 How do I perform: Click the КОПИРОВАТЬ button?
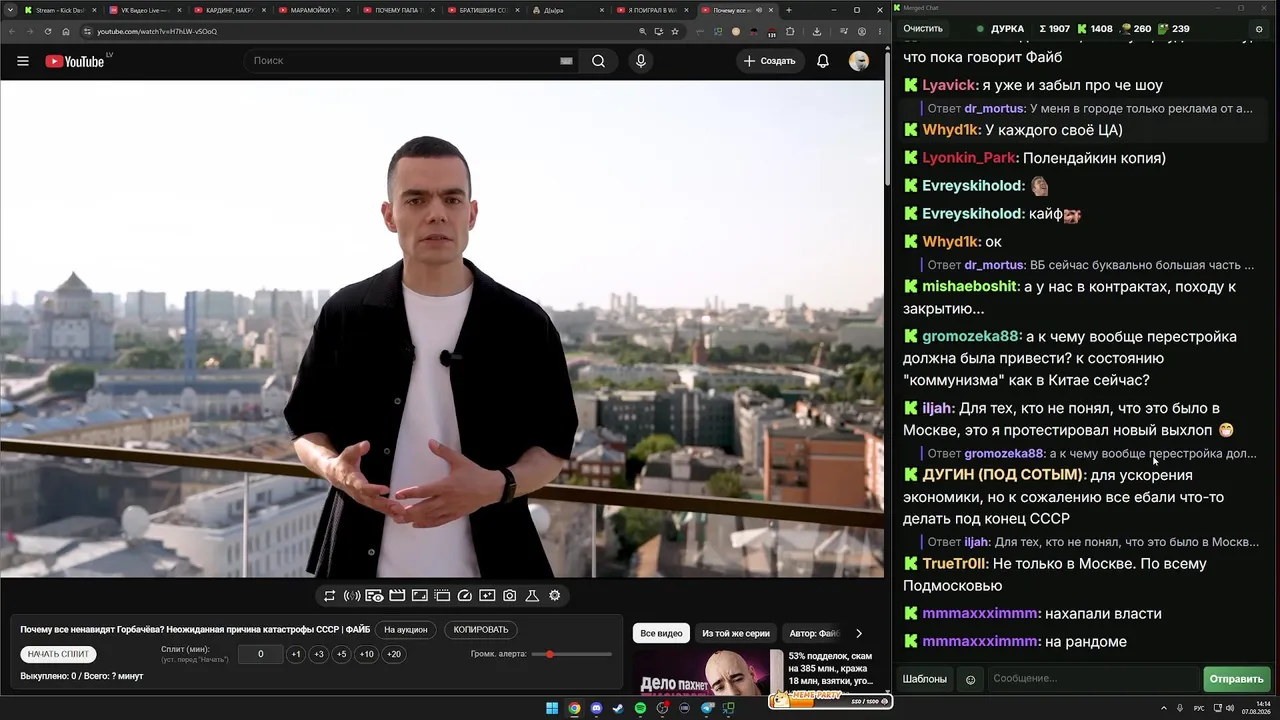pos(481,630)
